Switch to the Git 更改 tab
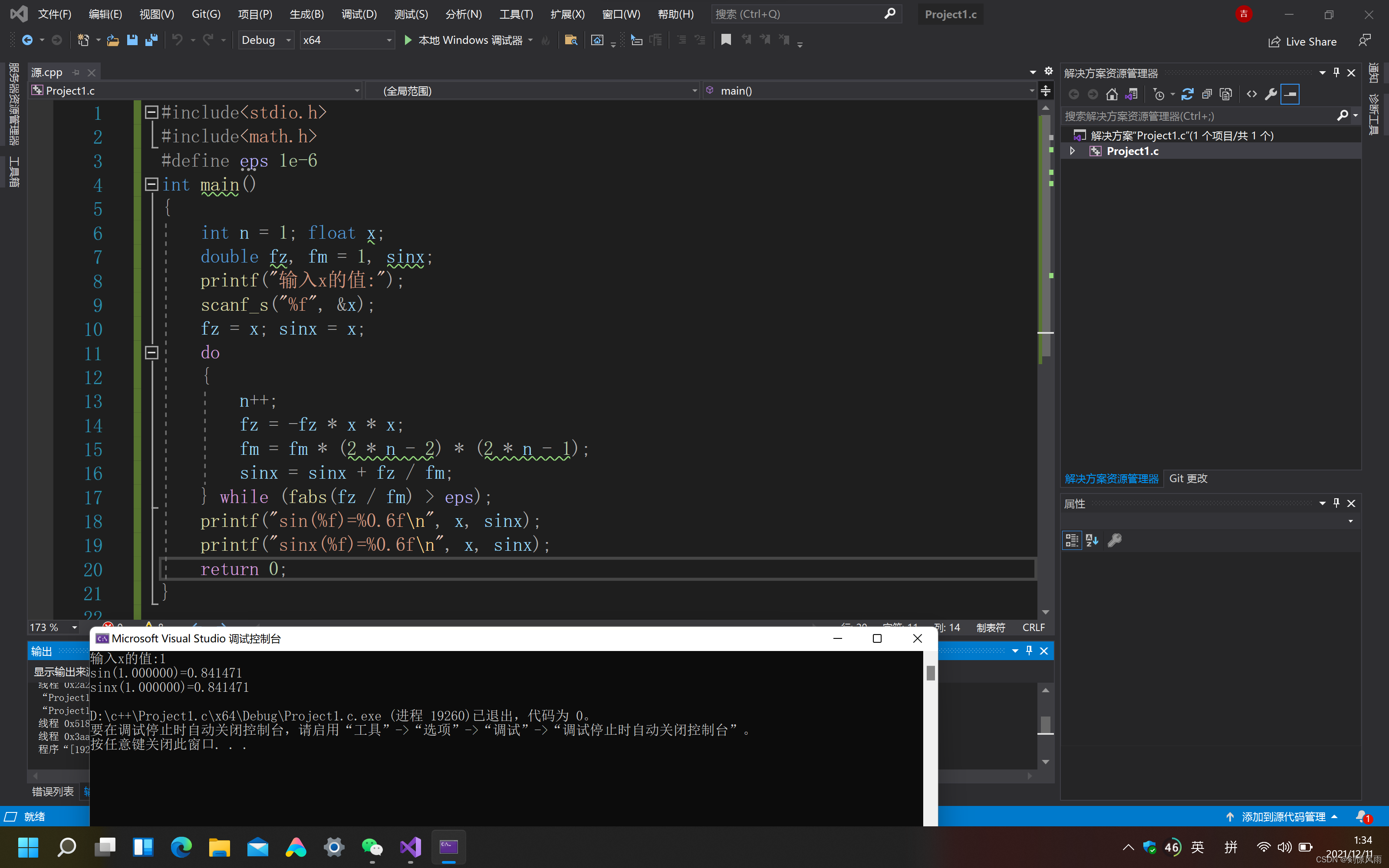1389x868 pixels. coord(1188,478)
